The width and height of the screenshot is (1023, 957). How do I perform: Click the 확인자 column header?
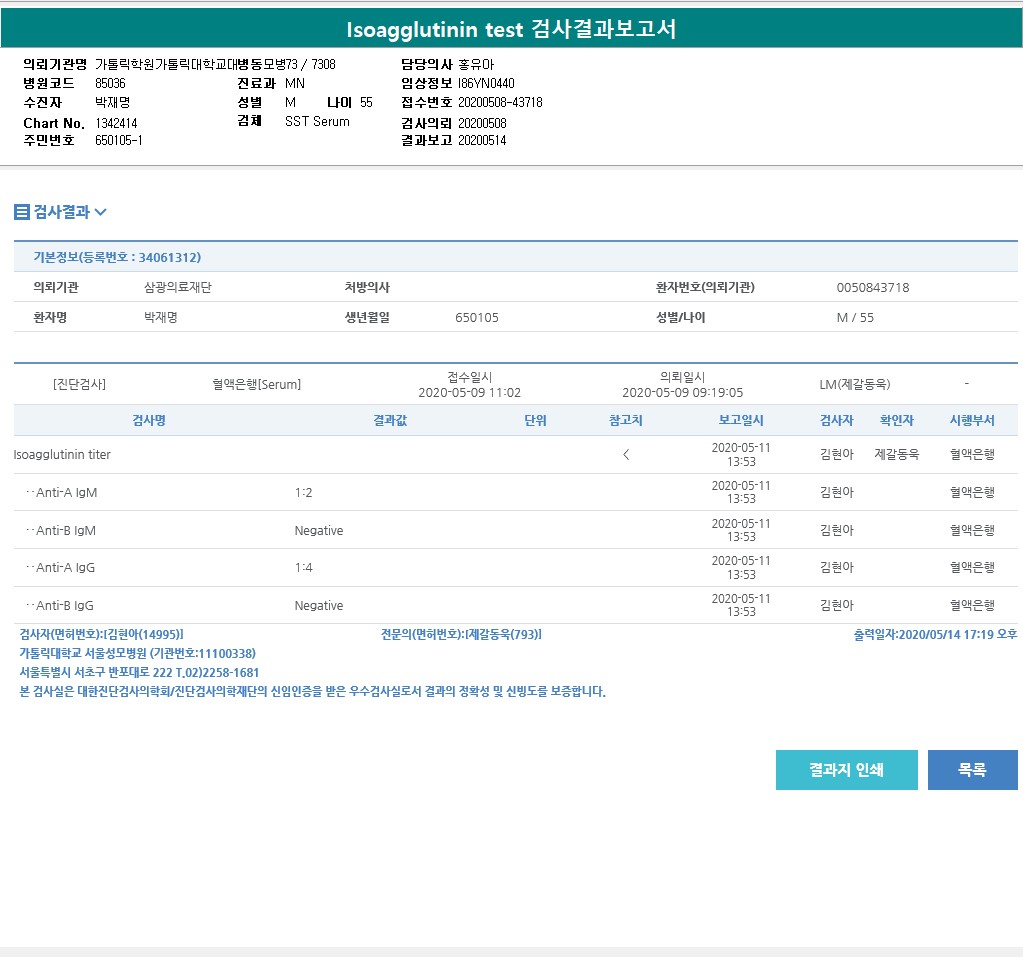896,421
